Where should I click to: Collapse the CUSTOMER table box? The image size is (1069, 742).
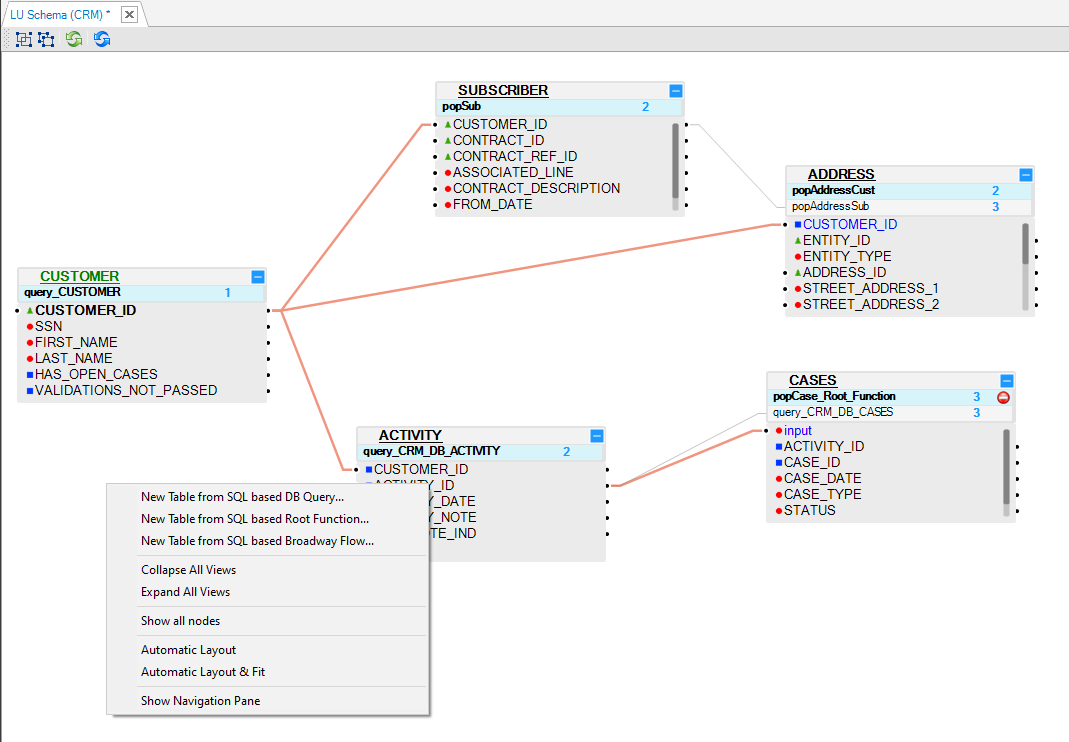[x=258, y=276]
